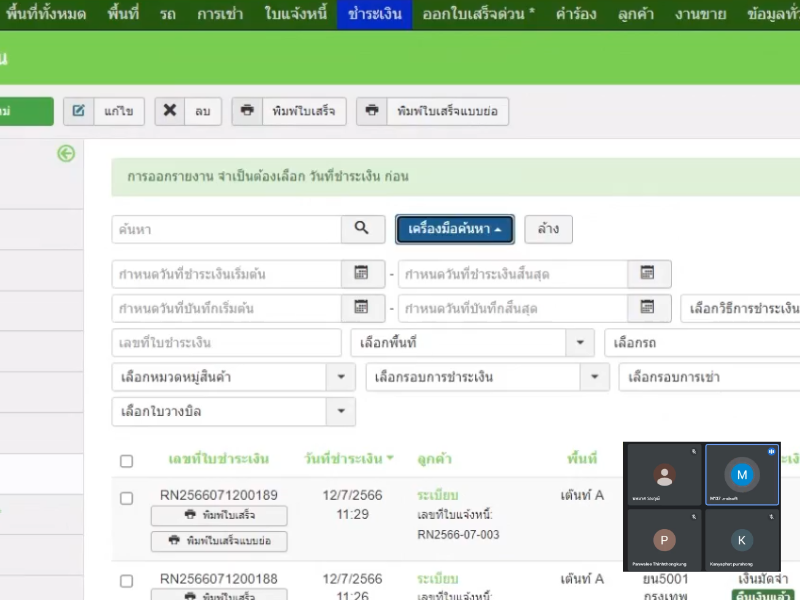Open calendar for record end date
This screenshot has height=600, width=800.
(648, 308)
